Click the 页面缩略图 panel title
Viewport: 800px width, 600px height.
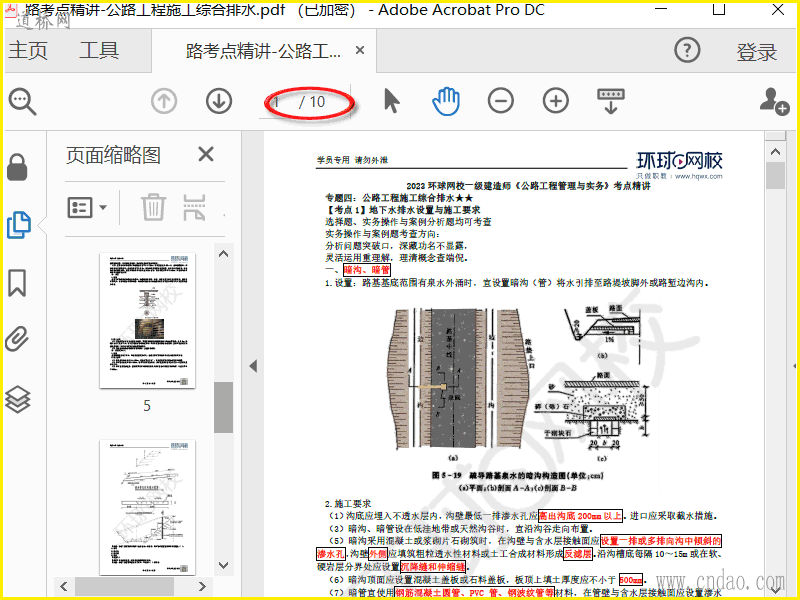pos(113,155)
